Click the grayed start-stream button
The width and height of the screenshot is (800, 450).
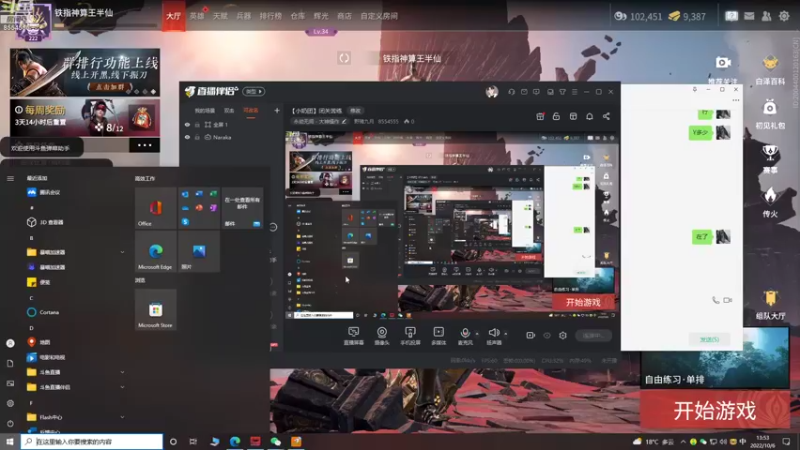(x=593, y=335)
